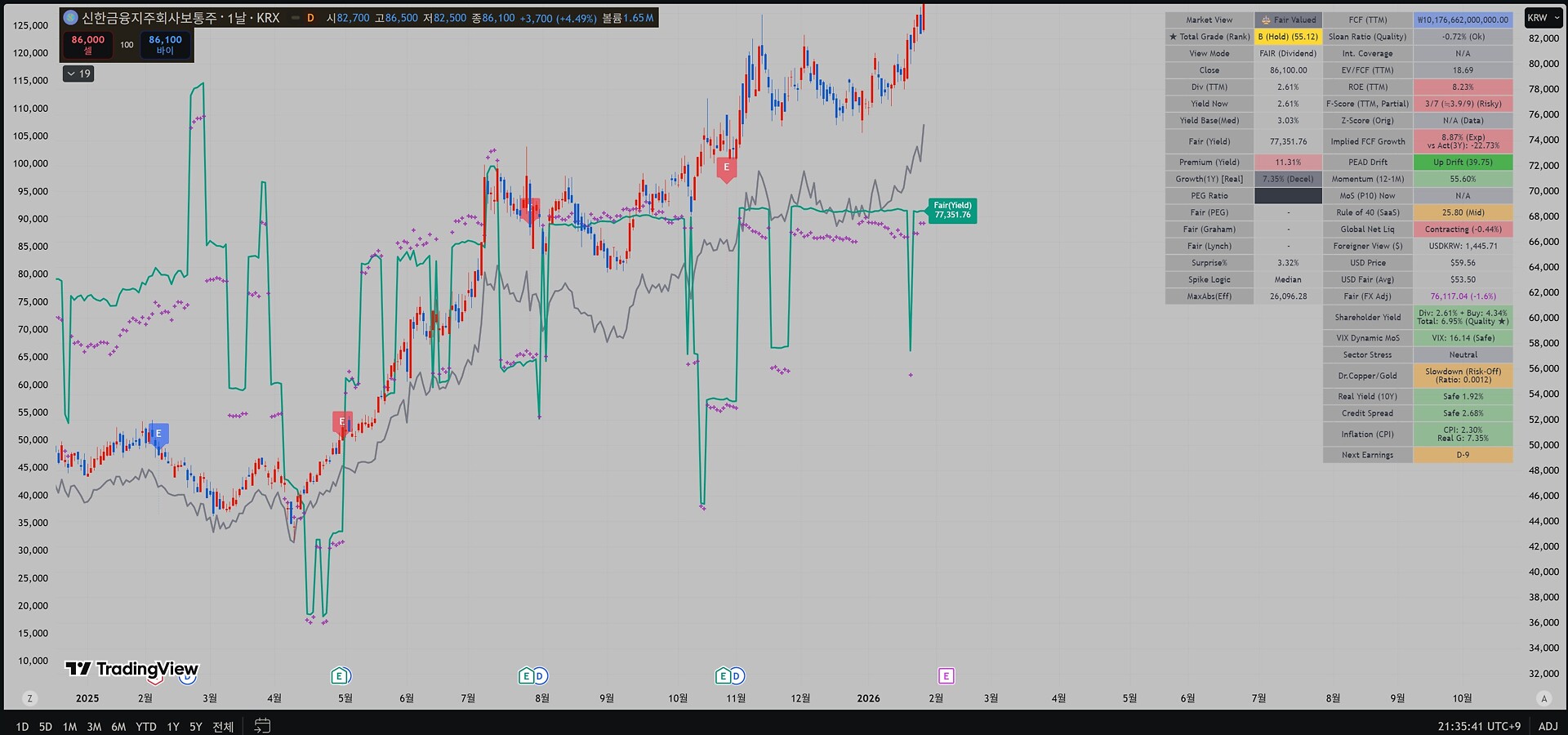
Task: Collapse the indicator legend showing 19
Action: [78, 73]
